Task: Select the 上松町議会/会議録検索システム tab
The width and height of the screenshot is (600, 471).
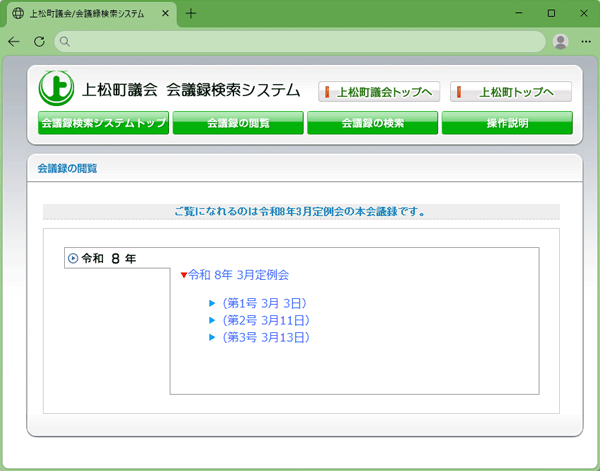Action: click(x=91, y=14)
